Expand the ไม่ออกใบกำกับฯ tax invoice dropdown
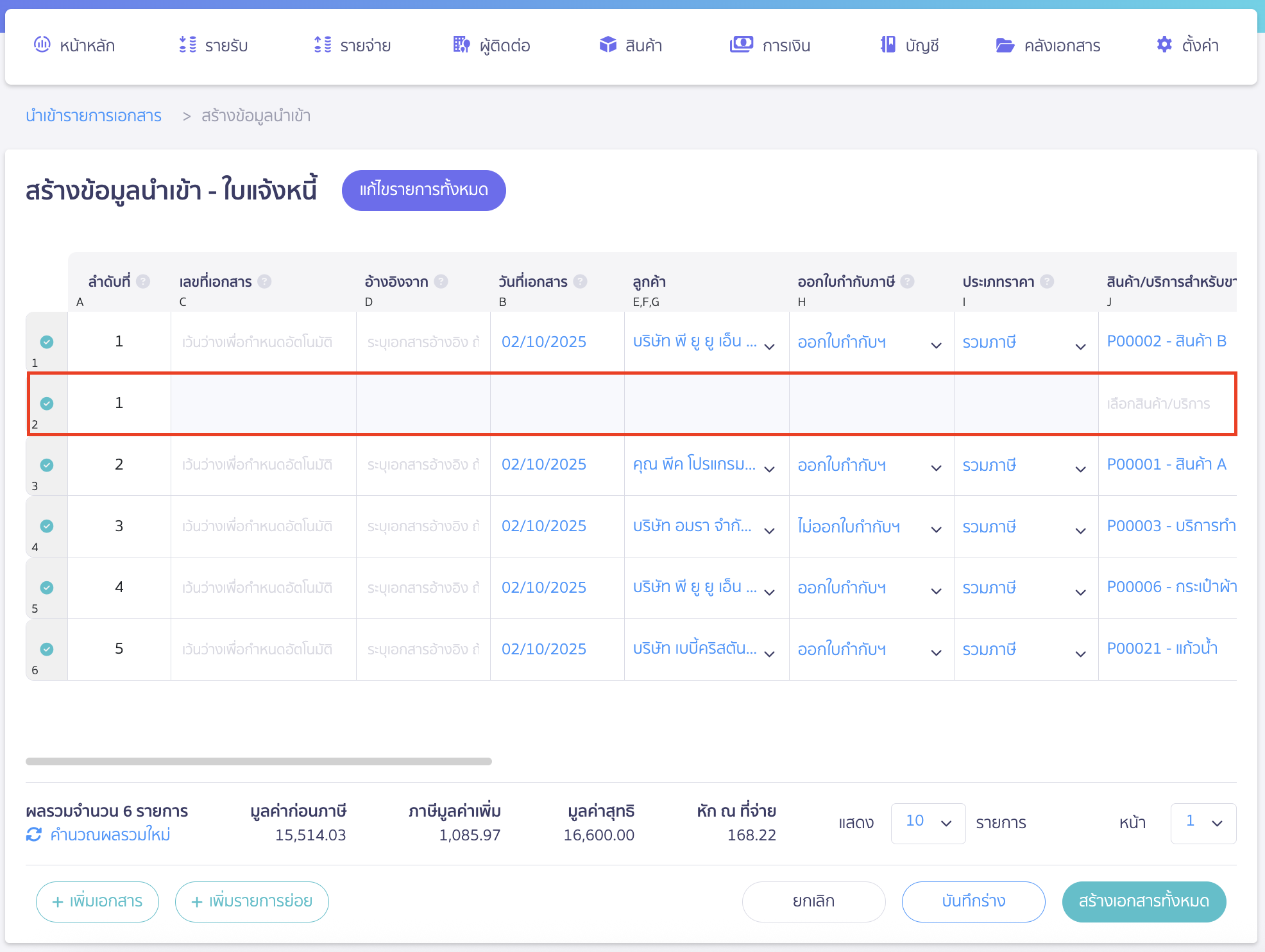 click(936, 531)
